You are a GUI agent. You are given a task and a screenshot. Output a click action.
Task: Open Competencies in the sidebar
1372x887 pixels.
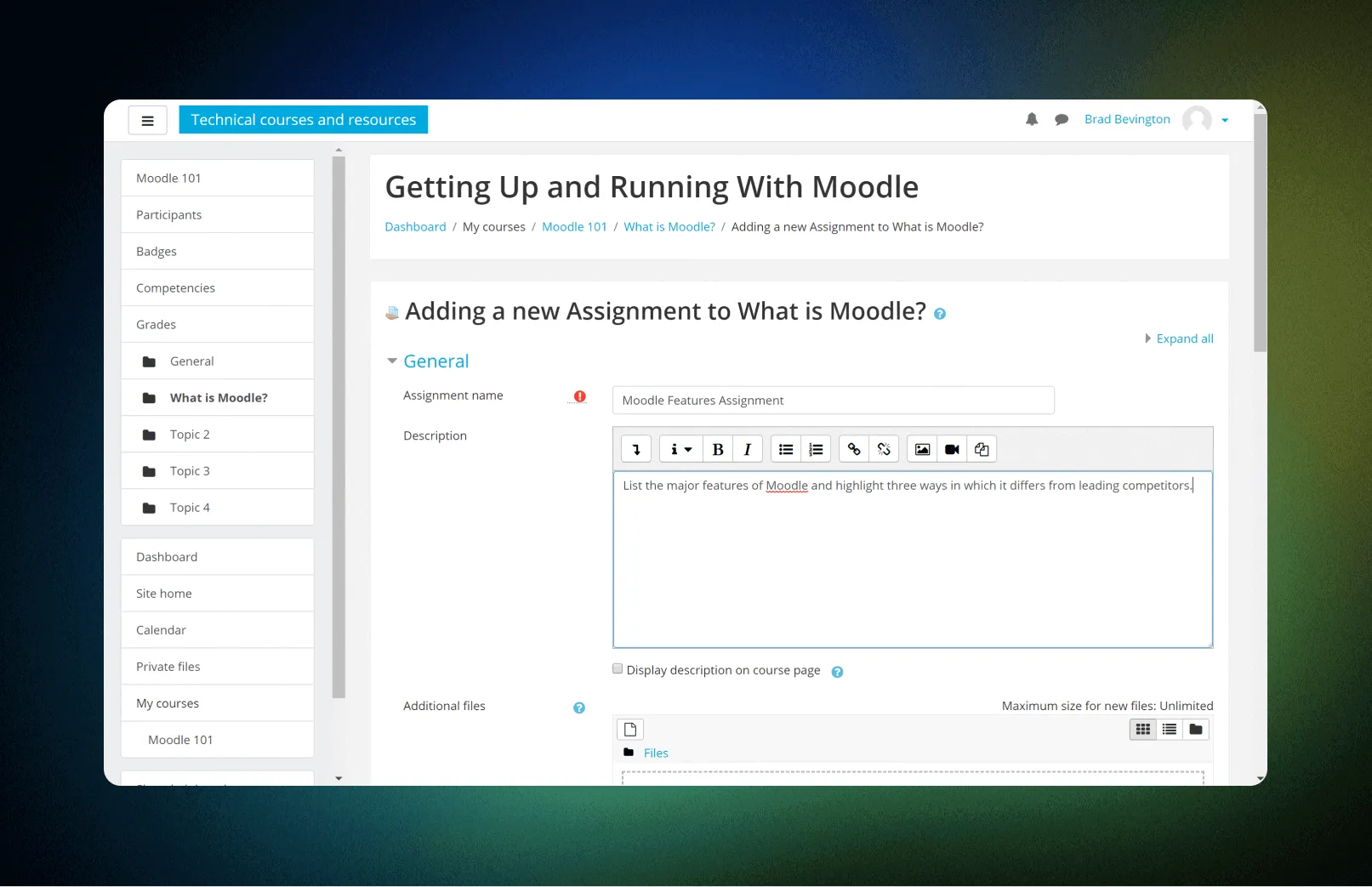point(218,288)
